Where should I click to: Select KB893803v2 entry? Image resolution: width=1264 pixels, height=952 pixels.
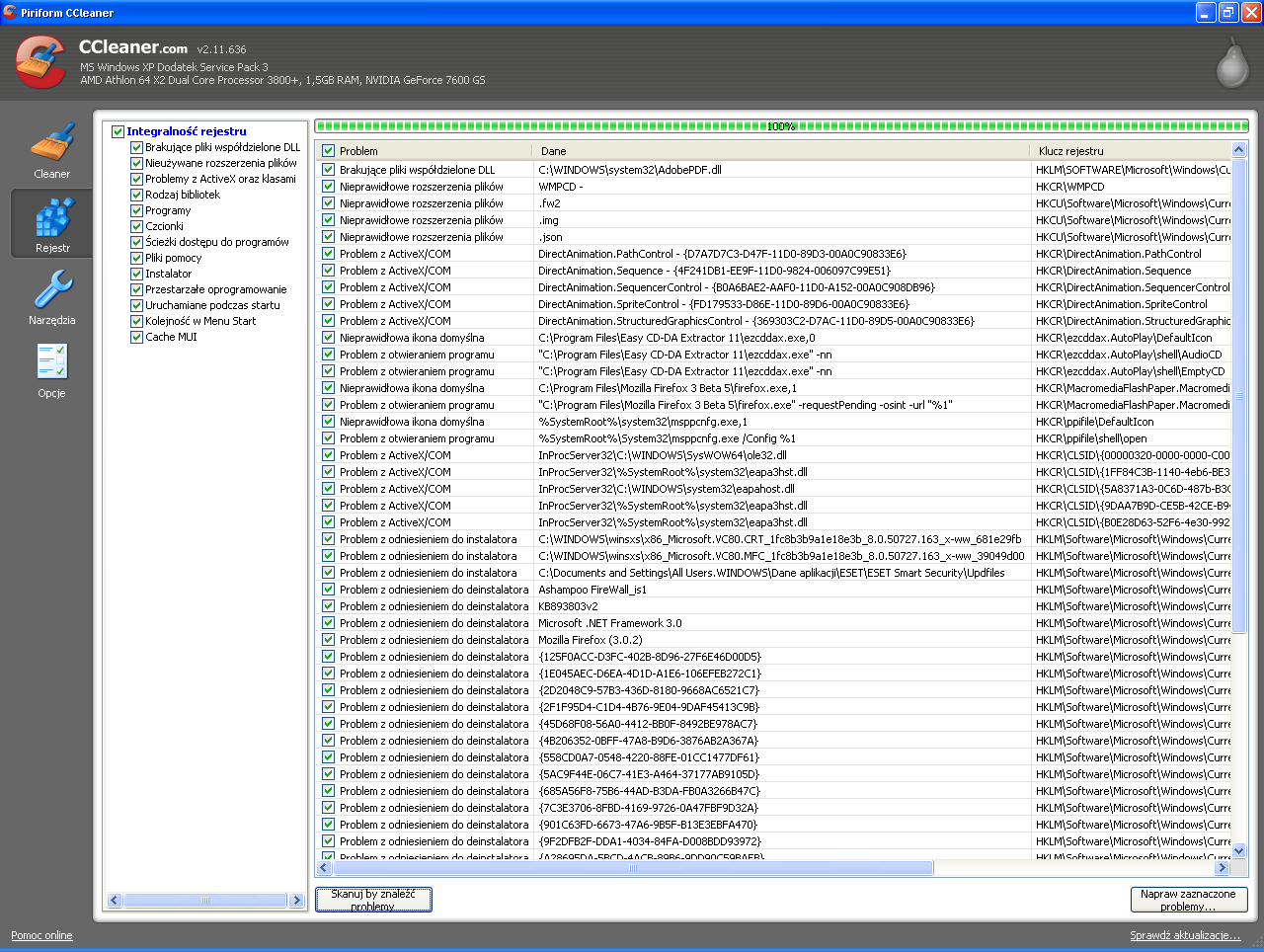[x=568, y=606]
